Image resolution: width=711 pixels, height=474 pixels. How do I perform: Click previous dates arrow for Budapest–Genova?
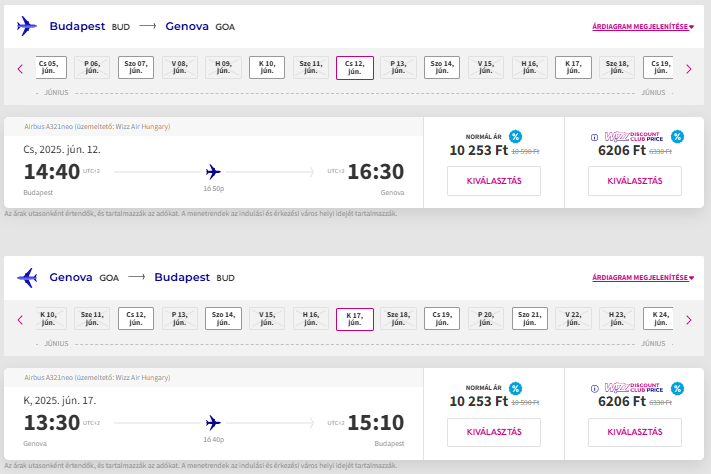click(19, 69)
